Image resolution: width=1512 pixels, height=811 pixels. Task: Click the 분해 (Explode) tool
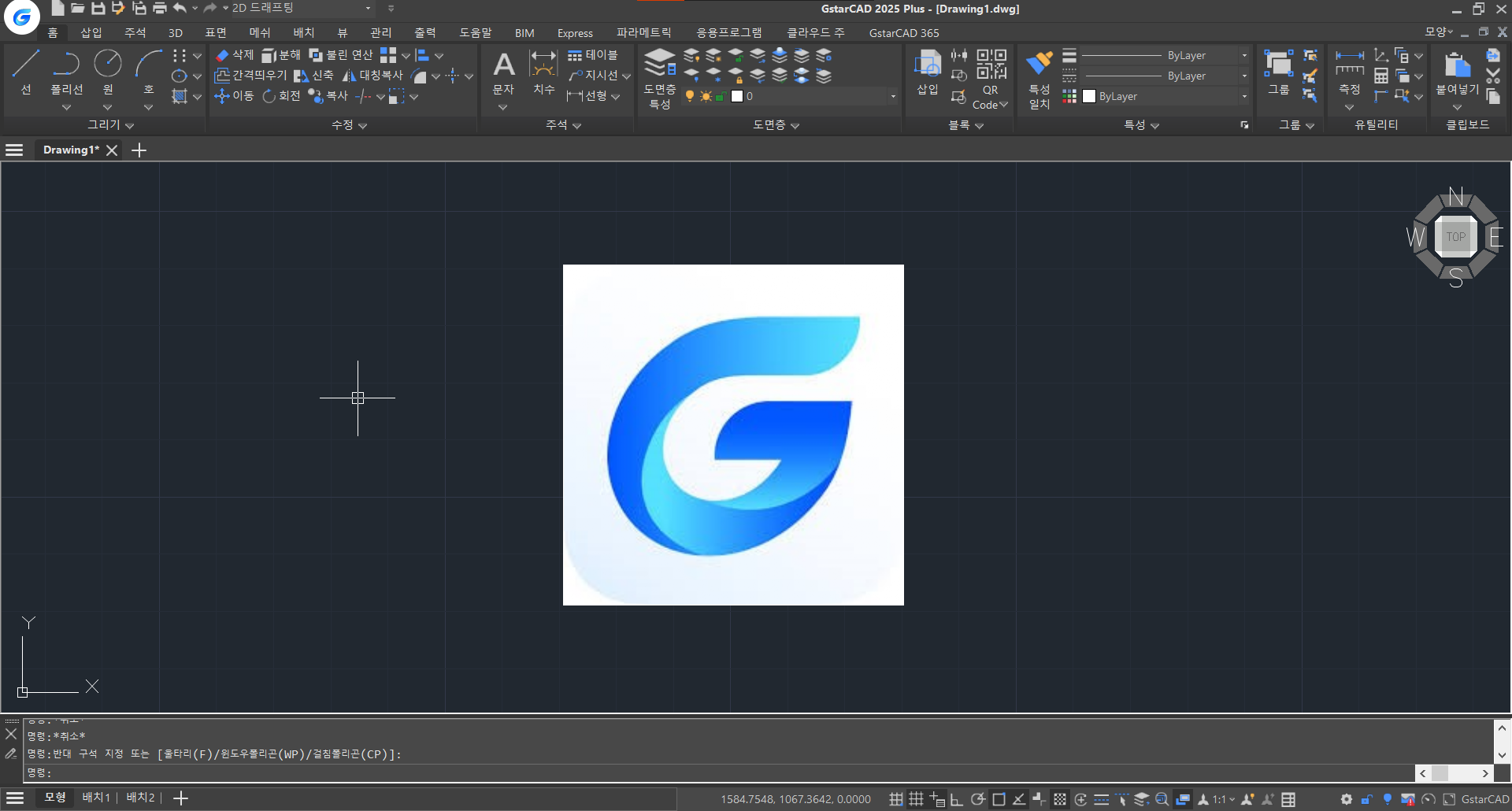coord(281,55)
